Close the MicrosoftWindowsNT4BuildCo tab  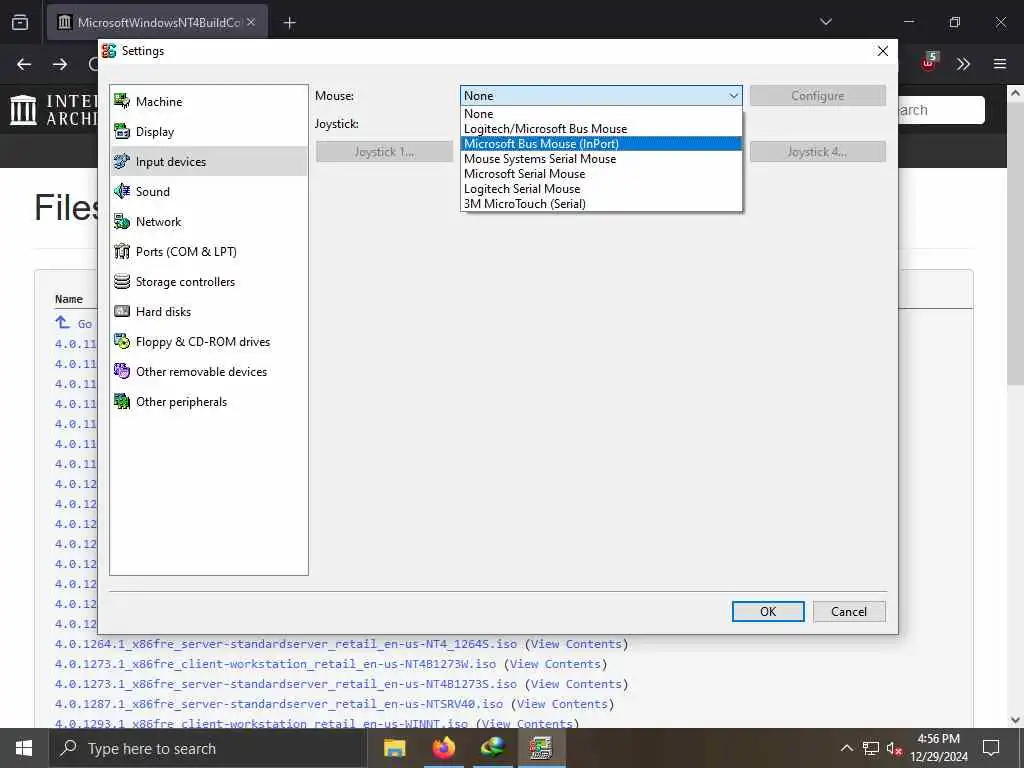(x=251, y=22)
